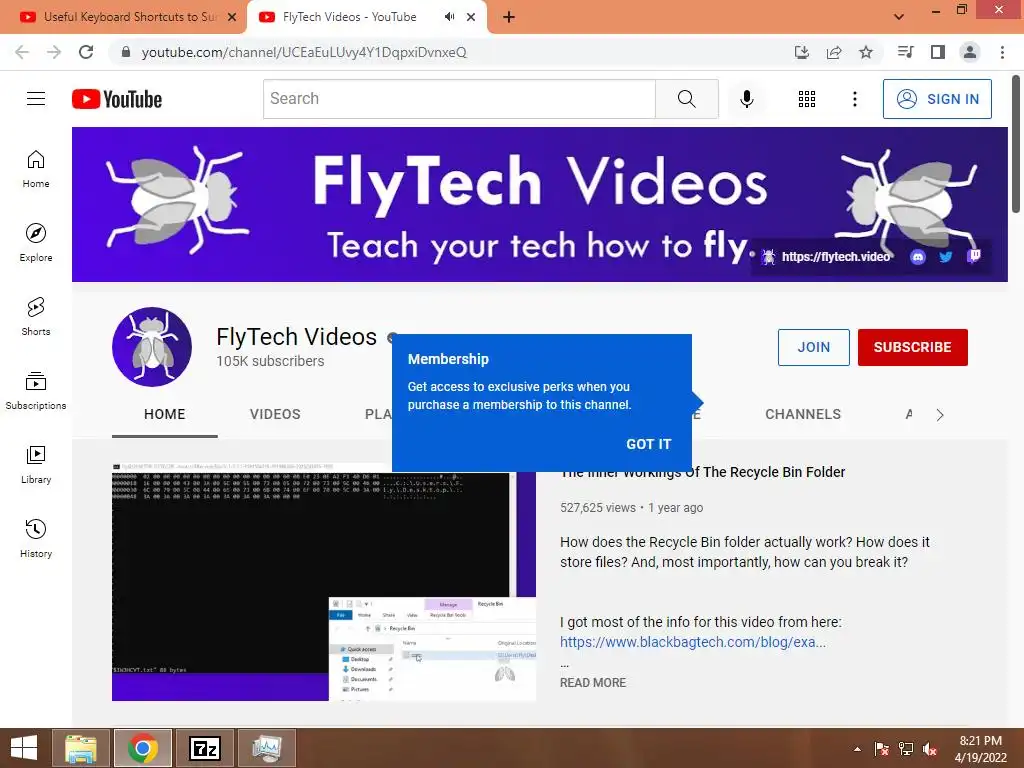Open the Action Center flag icon
Image resolution: width=1024 pixels, height=768 pixels.
click(x=882, y=749)
